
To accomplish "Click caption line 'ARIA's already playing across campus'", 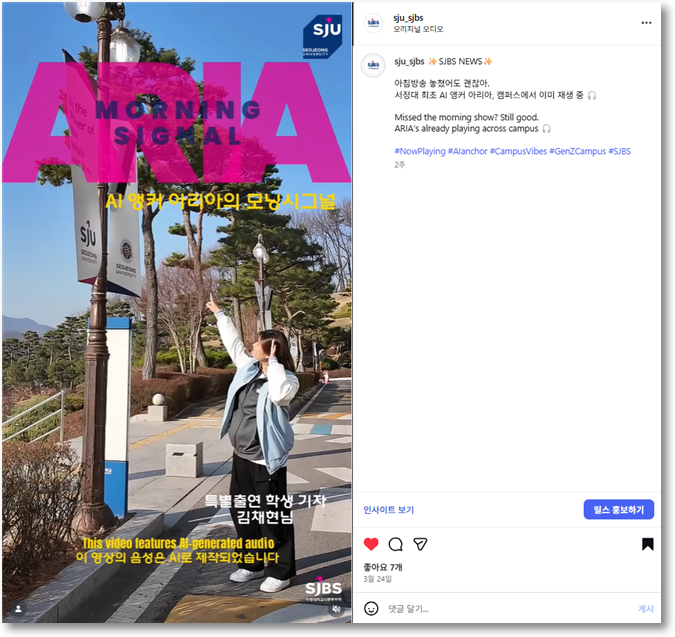I will click(x=466, y=129).
